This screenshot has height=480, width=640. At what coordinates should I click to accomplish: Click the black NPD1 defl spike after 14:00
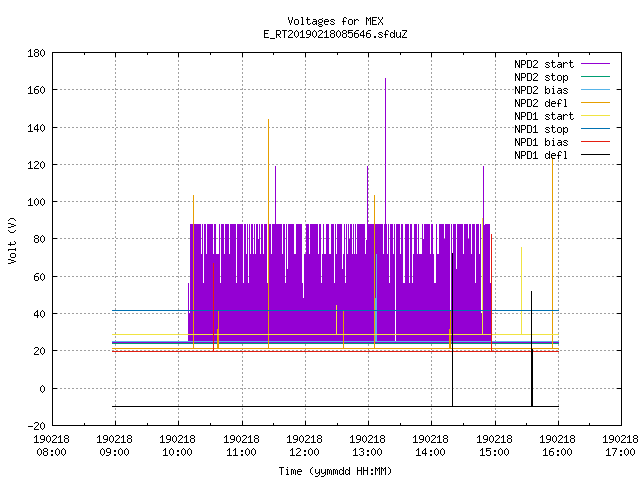(x=452, y=329)
